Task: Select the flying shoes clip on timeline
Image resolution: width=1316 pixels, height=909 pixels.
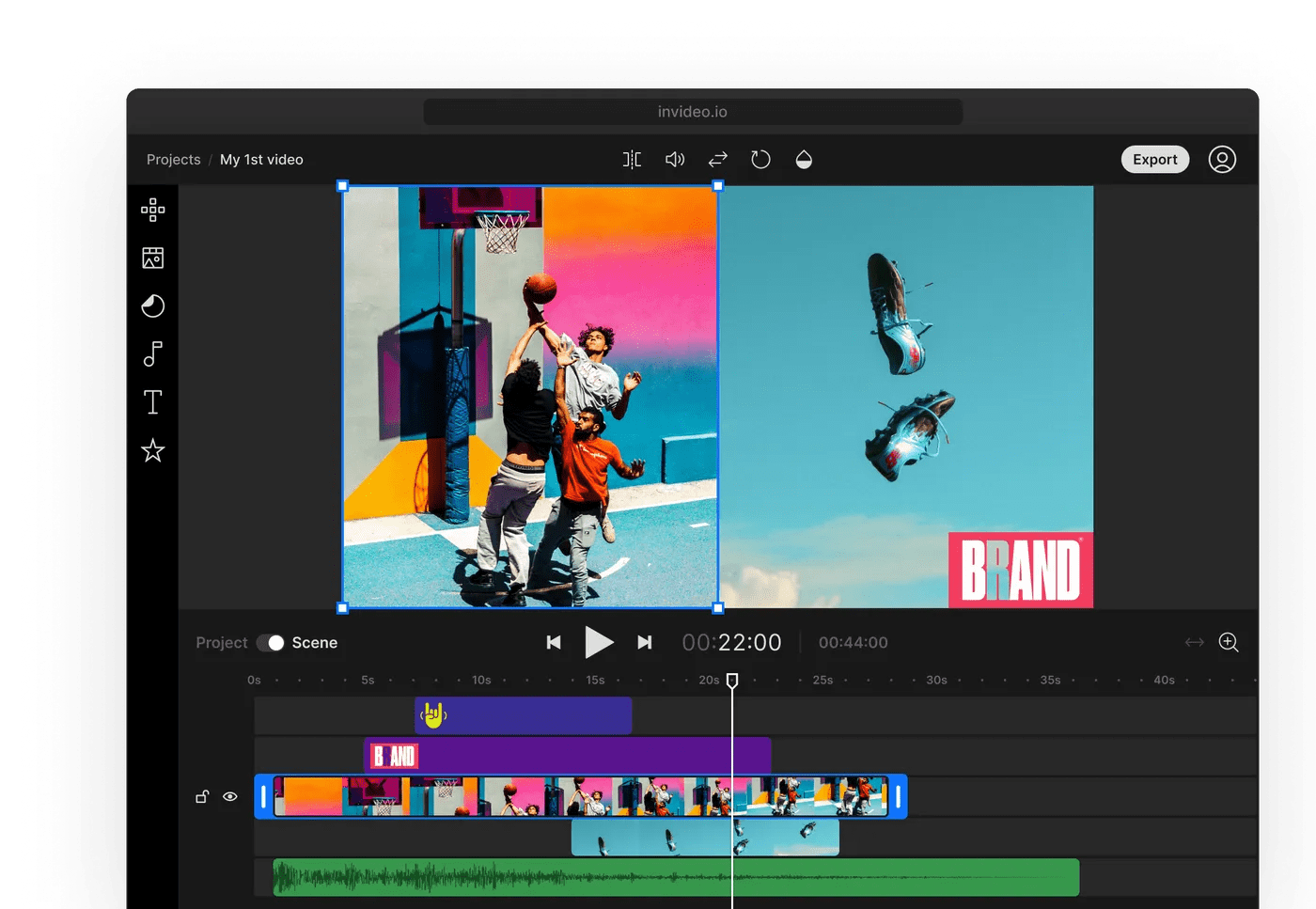Action: pos(705,838)
